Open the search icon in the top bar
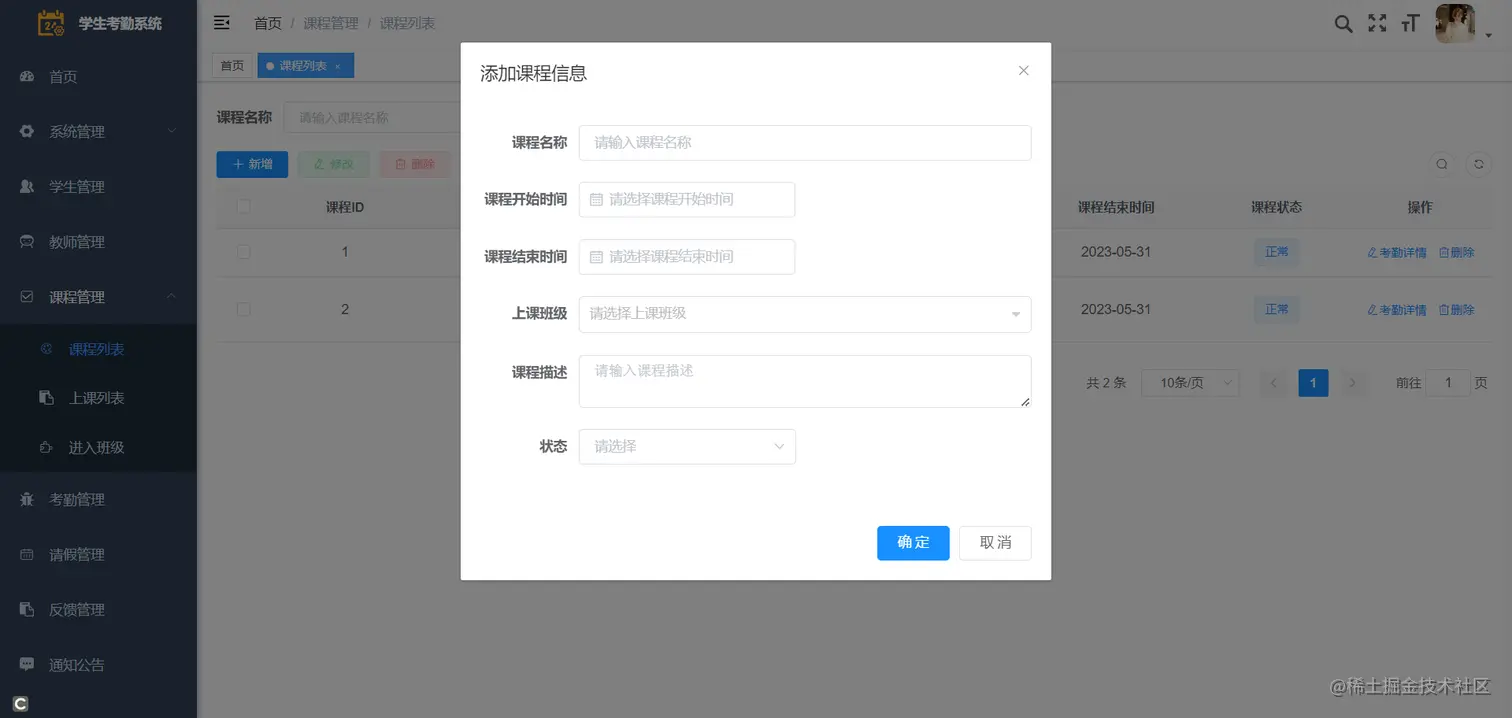1512x718 pixels. (1343, 22)
